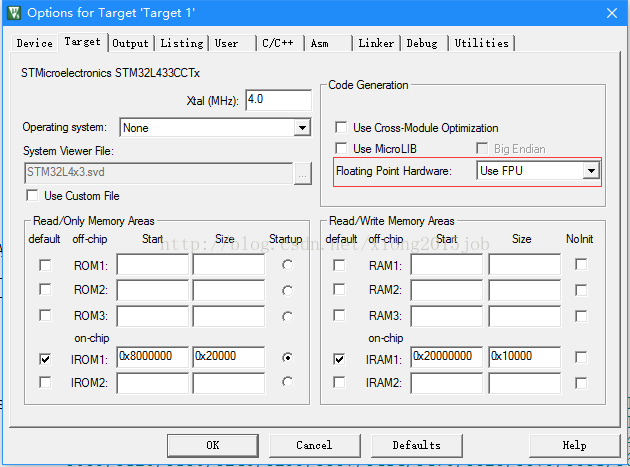The height and width of the screenshot is (467, 630).
Task: Enable Use MicroLIB option
Action: (341, 148)
